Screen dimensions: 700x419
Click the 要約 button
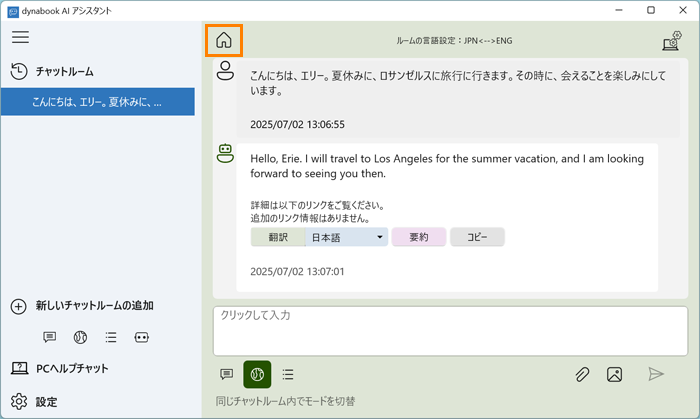click(x=419, y=237)
